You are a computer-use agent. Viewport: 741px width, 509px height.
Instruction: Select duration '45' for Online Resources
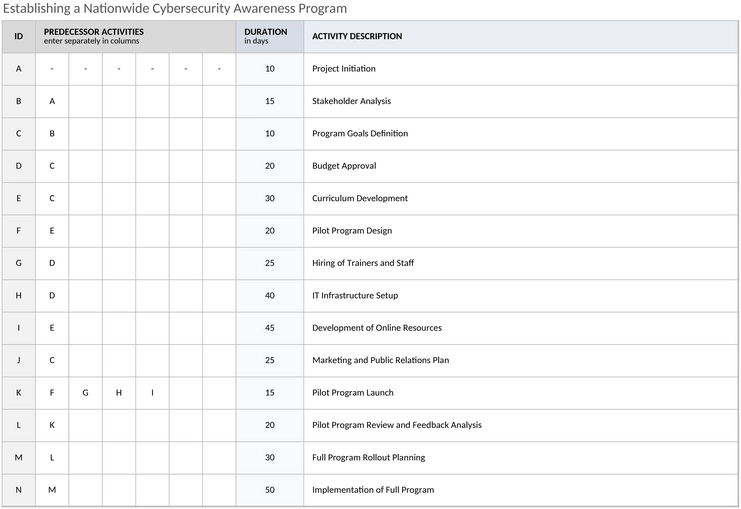270,328
